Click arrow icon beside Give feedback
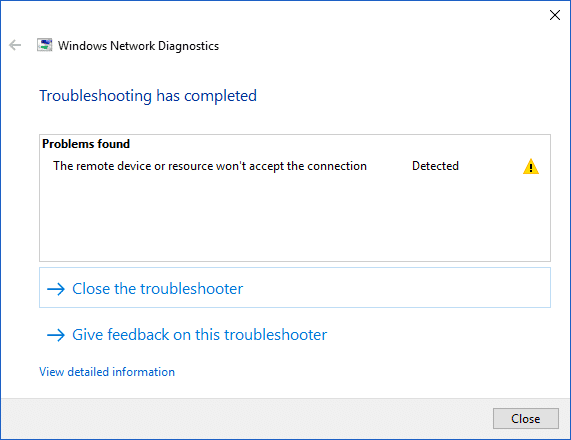Screen dimensions: 571x440 tap(56, 335)
